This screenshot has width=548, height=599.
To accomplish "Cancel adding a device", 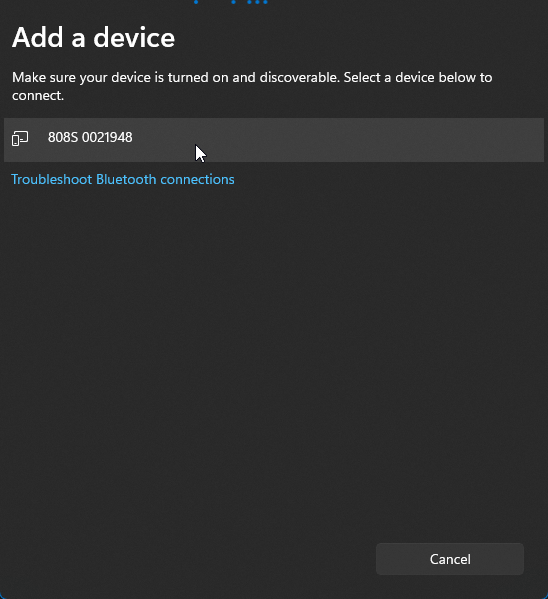I will click(x=450, y=559).
